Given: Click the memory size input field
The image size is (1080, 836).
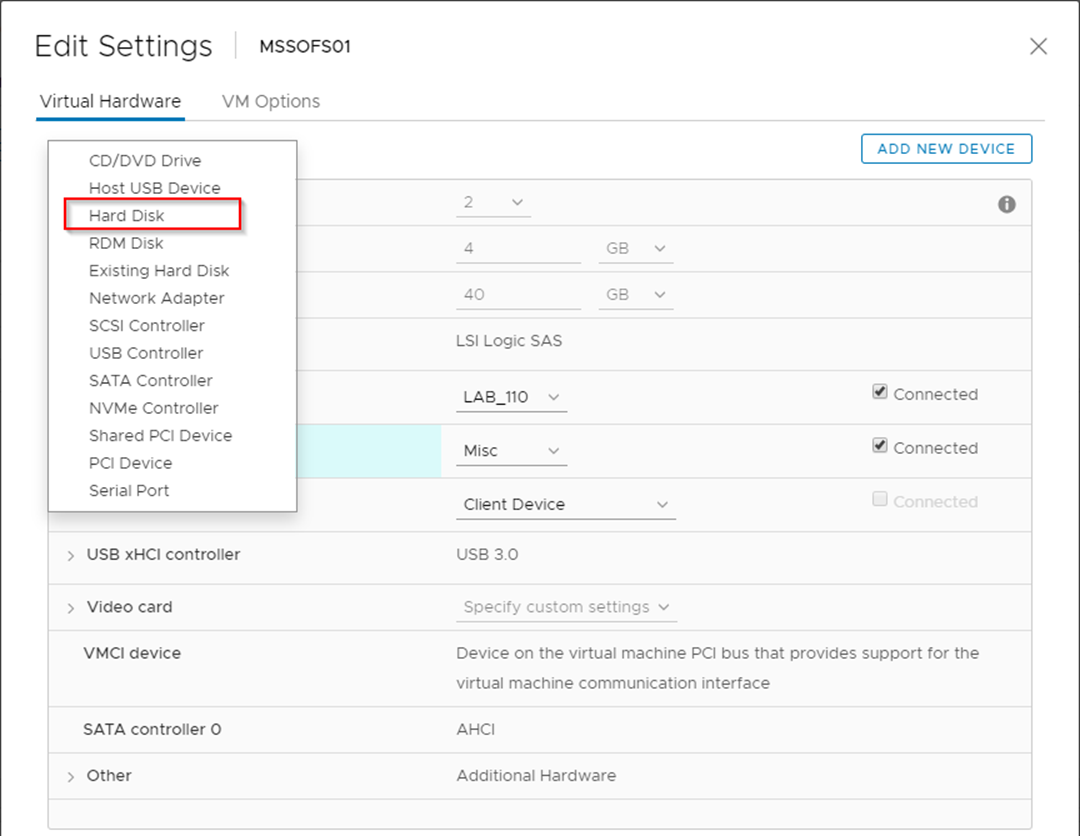Looking at the screenshot, I should [x=518, y=248].
